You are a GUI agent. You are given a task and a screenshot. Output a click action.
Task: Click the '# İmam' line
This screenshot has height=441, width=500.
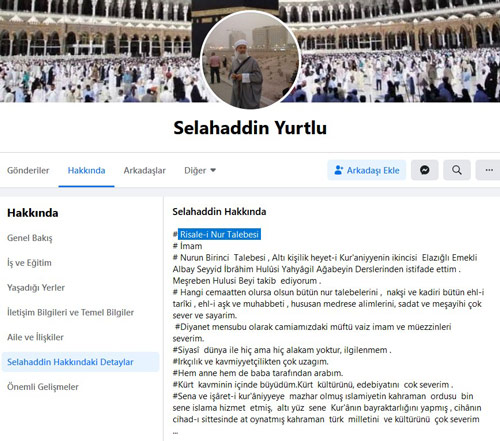click(187, 246)
